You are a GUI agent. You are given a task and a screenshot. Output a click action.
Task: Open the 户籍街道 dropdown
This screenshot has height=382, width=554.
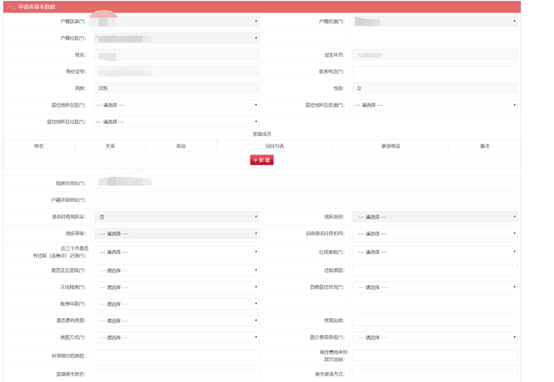435,21
